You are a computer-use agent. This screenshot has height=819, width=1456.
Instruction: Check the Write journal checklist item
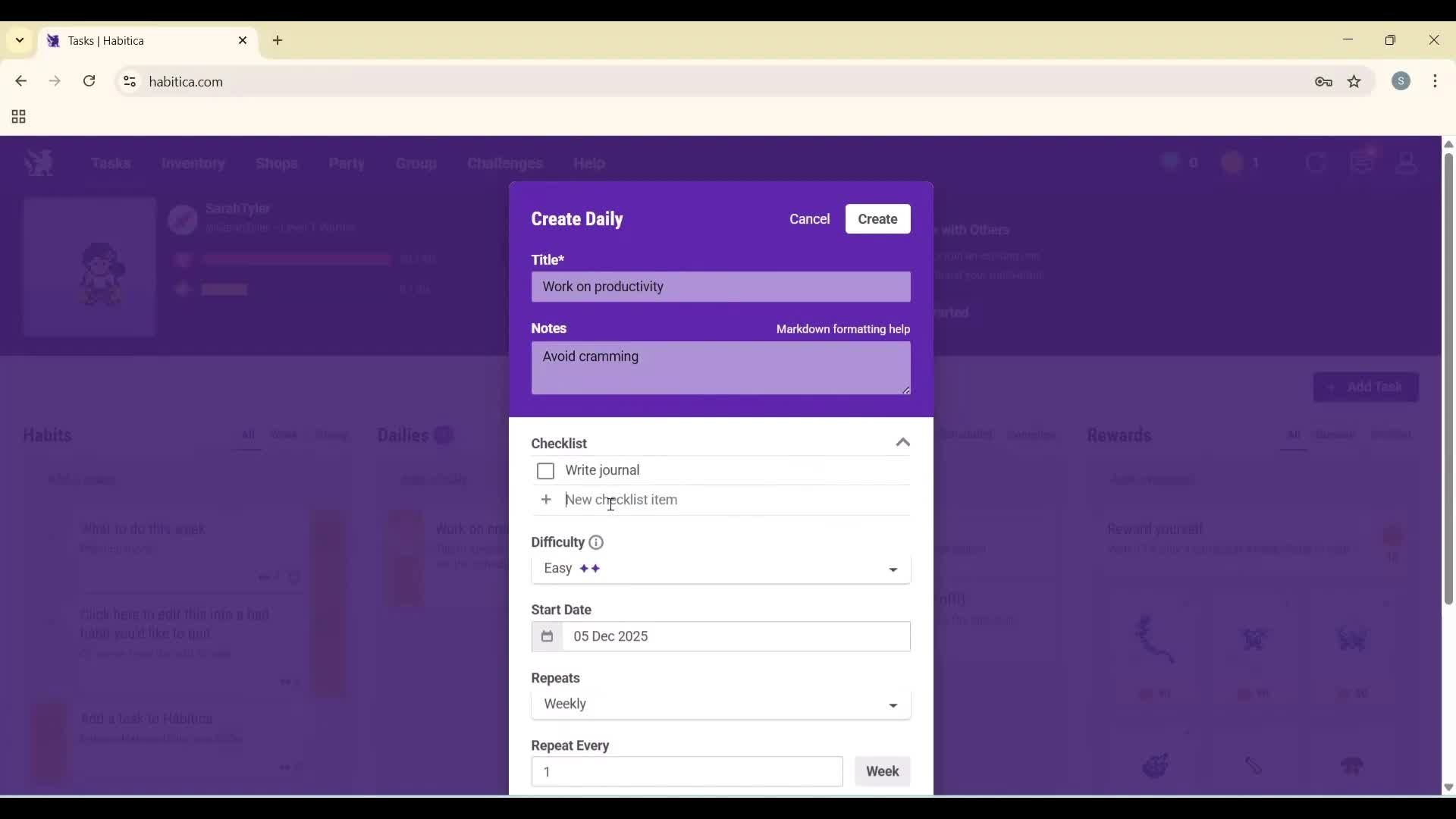pos(546,471)
